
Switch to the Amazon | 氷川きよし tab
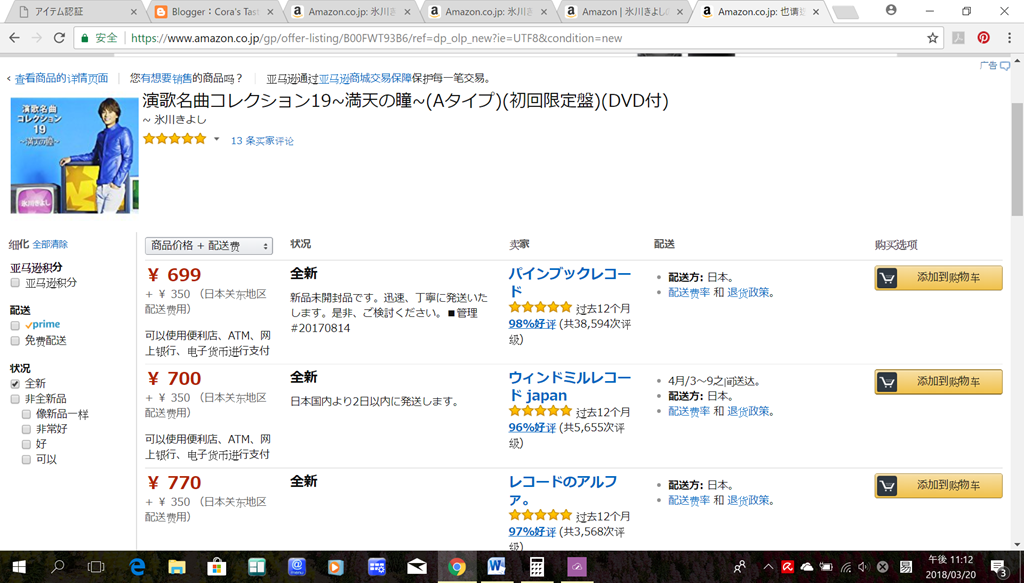tap(625, 11)
